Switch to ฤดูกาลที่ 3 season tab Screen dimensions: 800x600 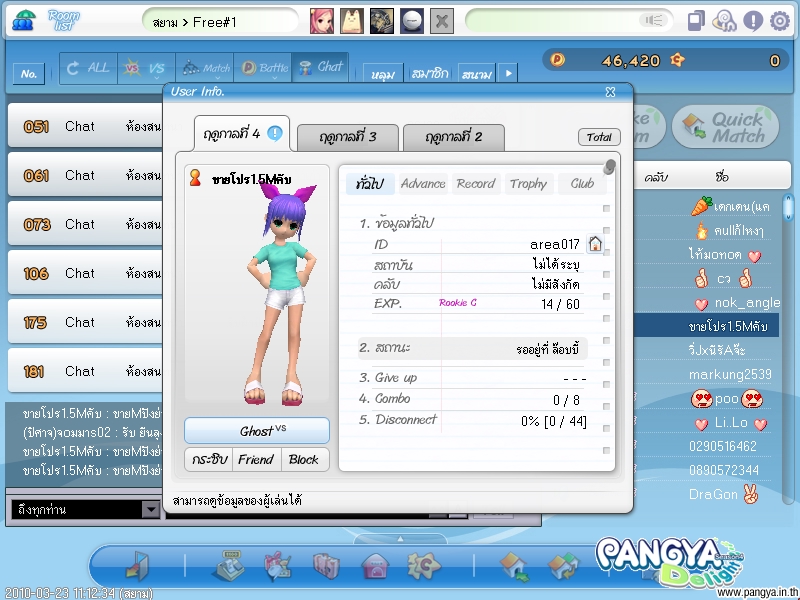point(347,137)
